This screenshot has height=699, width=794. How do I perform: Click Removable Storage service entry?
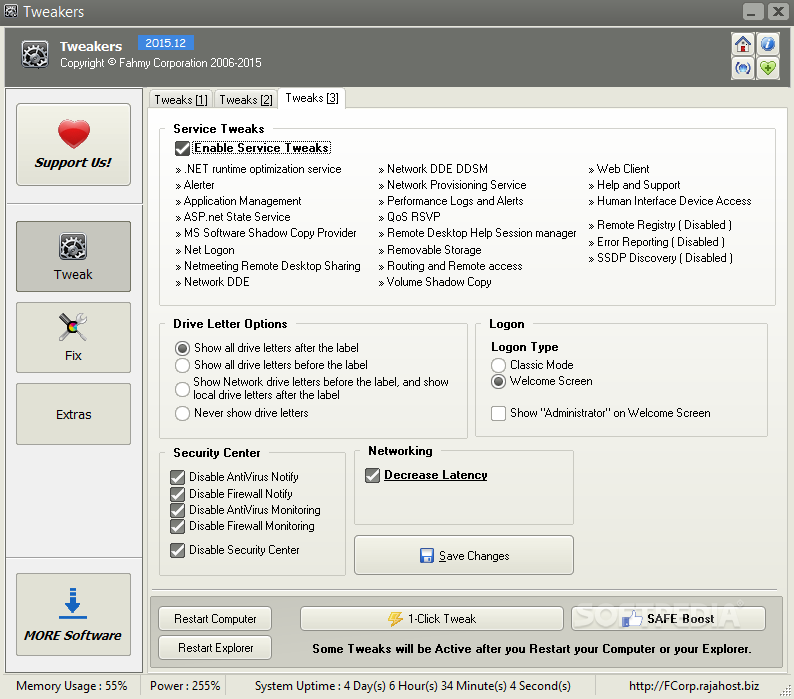tap(430, 250)
